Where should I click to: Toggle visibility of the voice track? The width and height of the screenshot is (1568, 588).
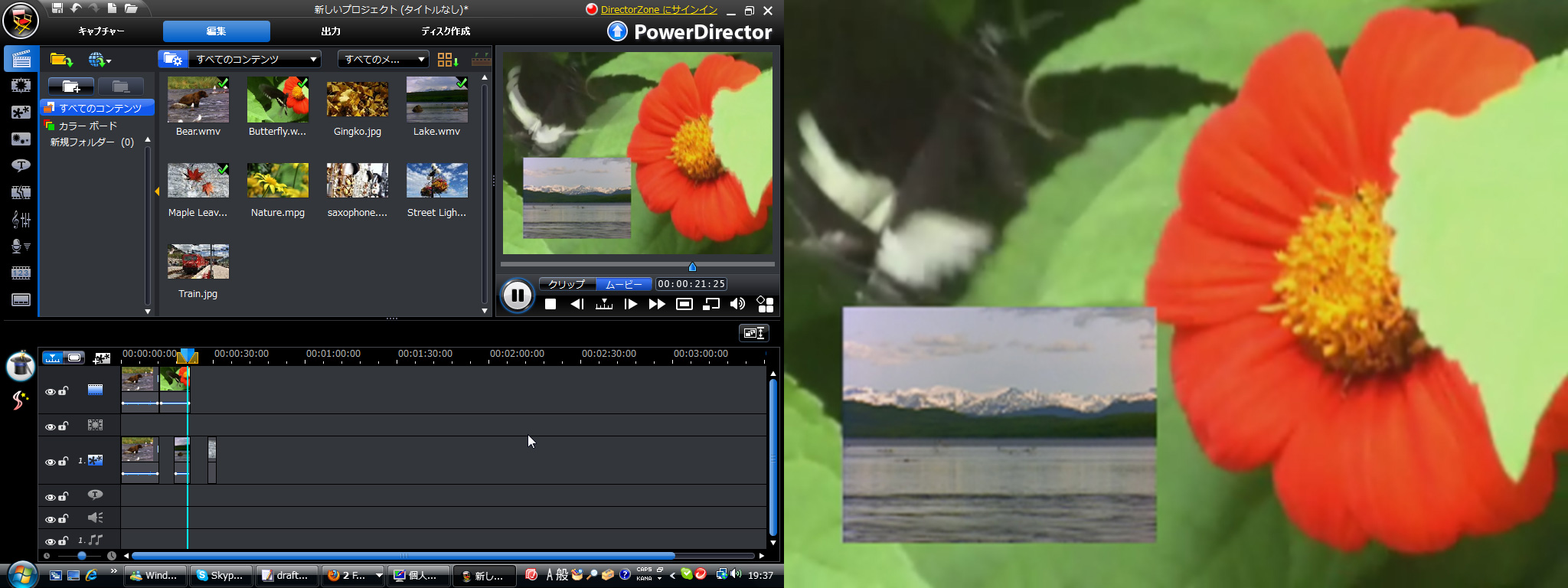click(50, 519)
